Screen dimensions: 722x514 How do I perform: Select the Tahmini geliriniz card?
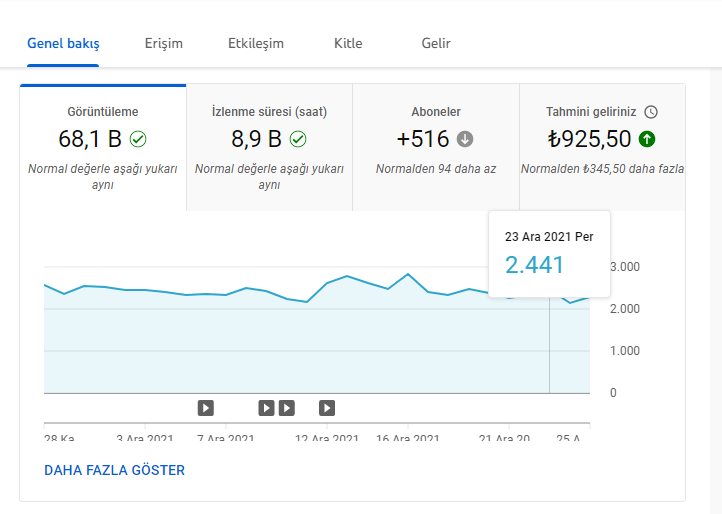[602, 147]
